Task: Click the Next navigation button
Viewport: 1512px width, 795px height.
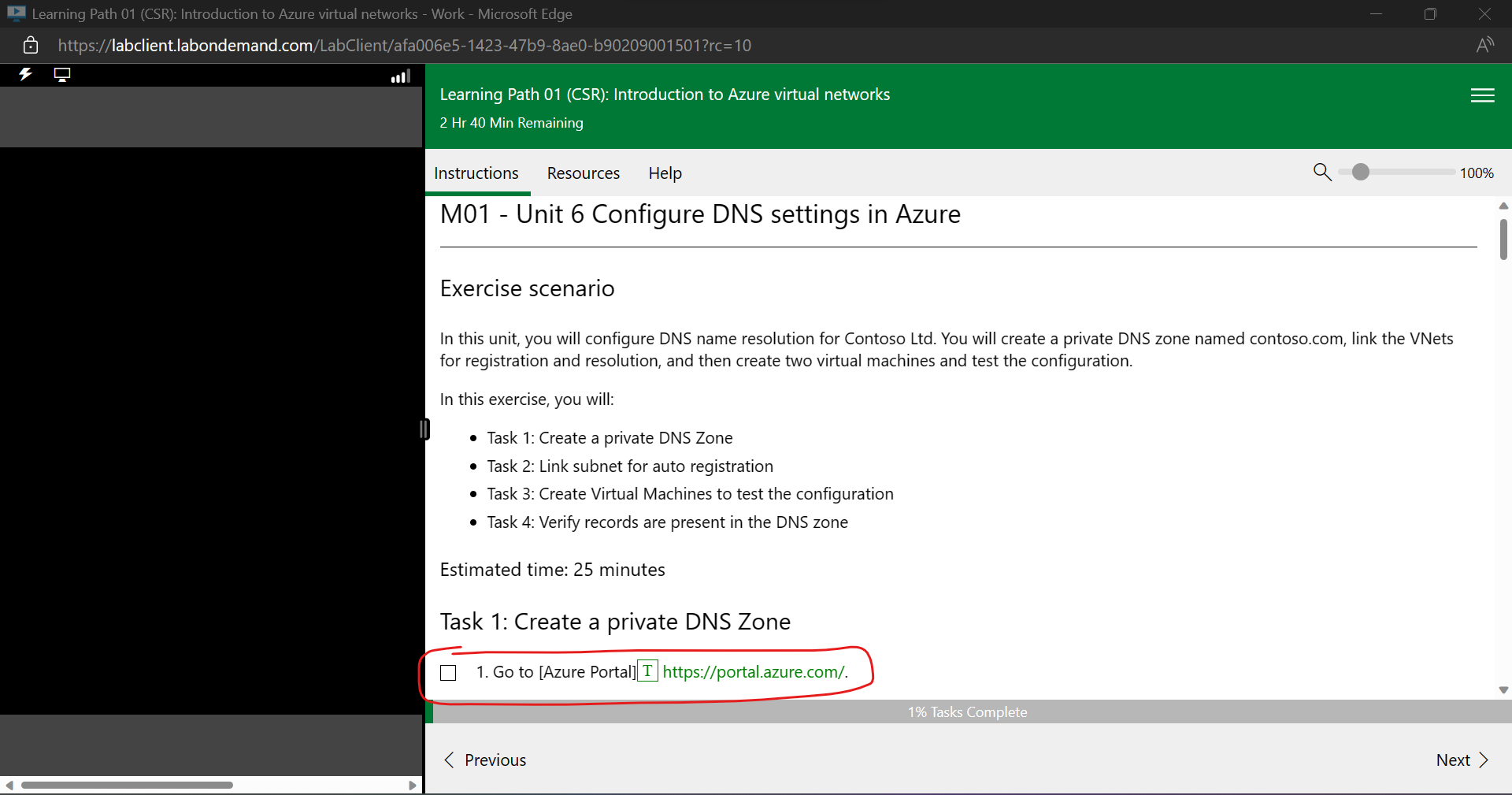Action: [x=1461, y=760]
